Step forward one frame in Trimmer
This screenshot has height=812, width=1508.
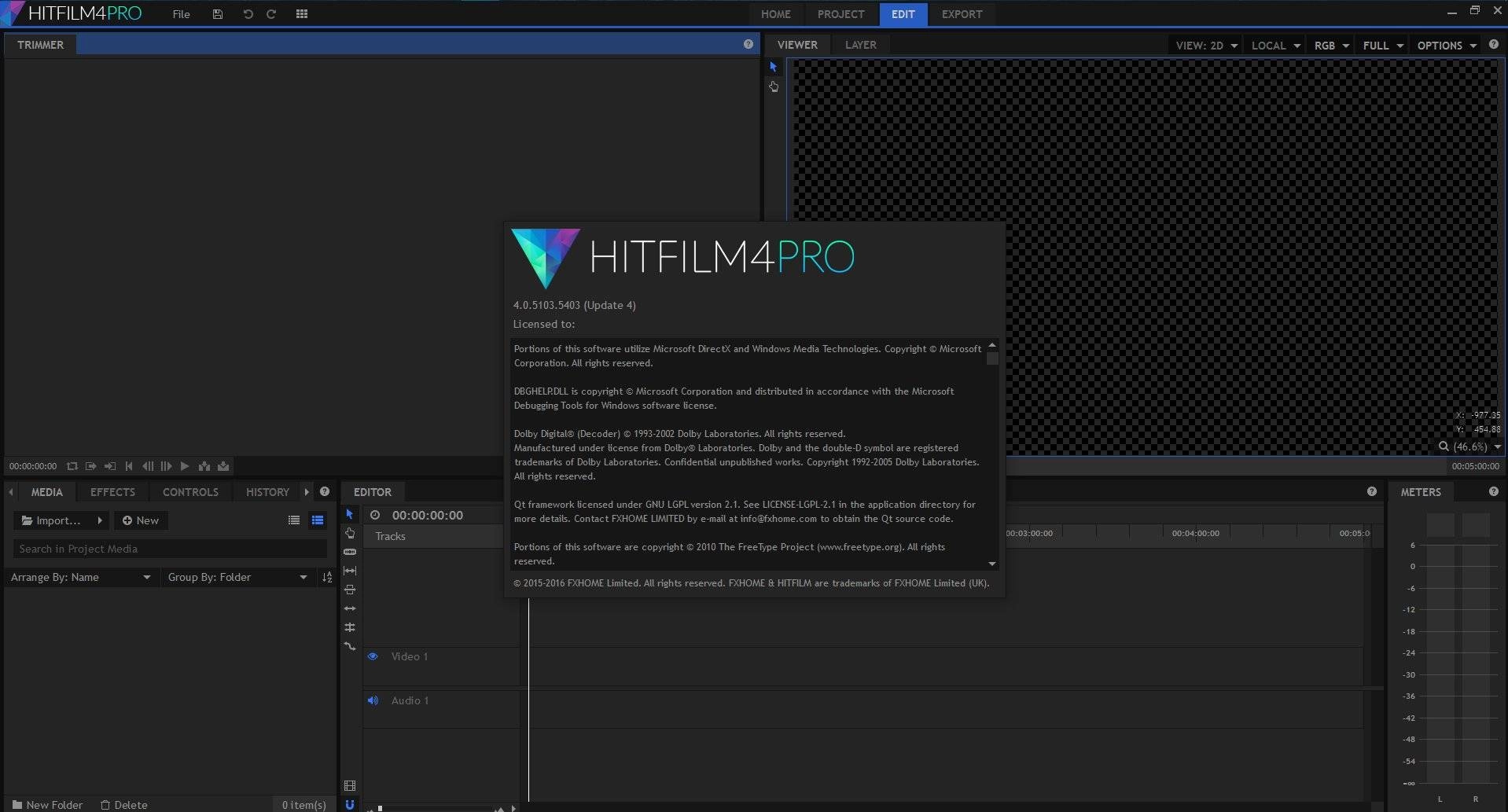pyautogui.click(x=166, y=466)
